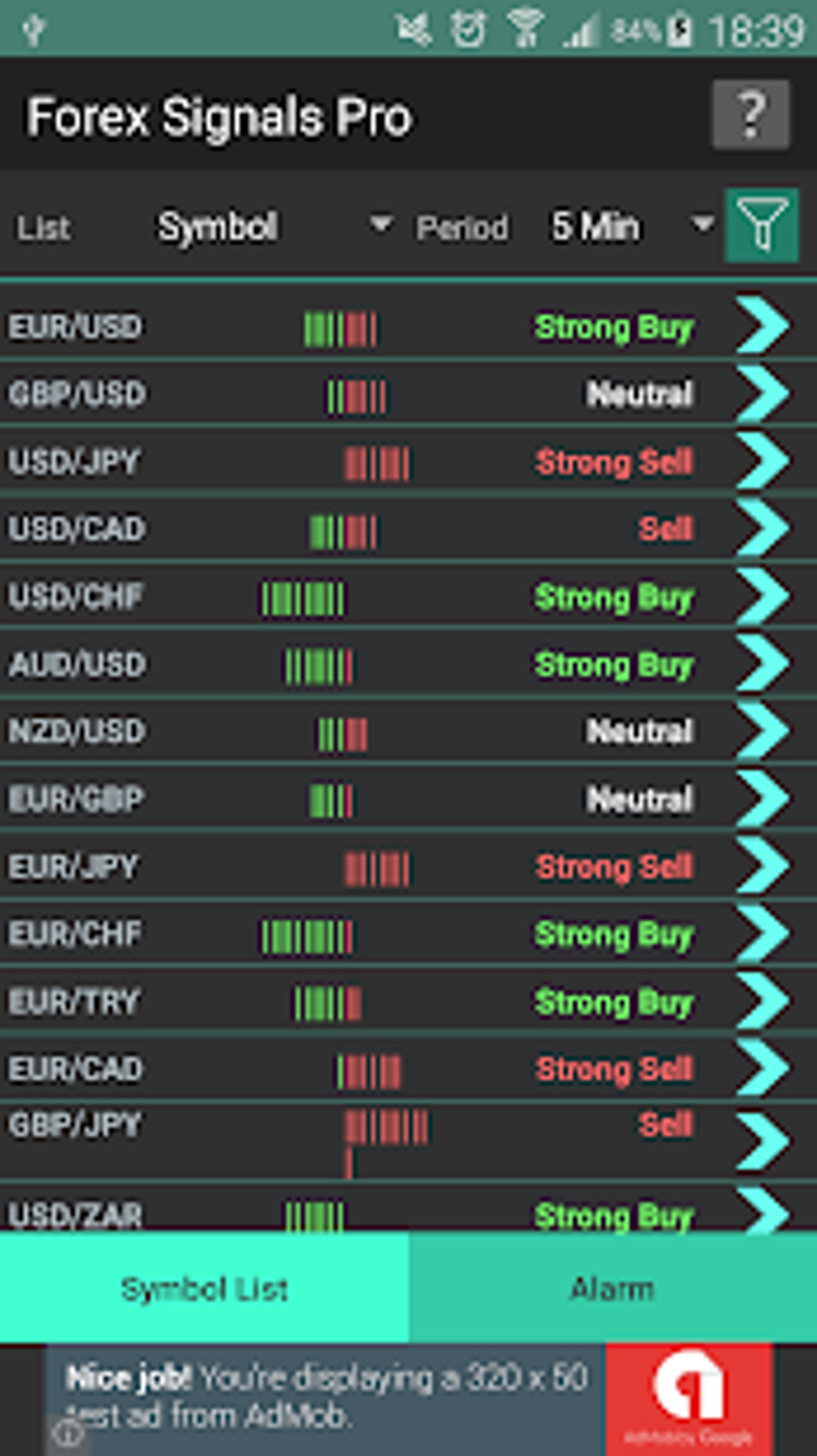817x1456 pixels.
Task: Tap the chevron for EUR/GBP row
Action: pyautogui.click(x=763, y=798)
